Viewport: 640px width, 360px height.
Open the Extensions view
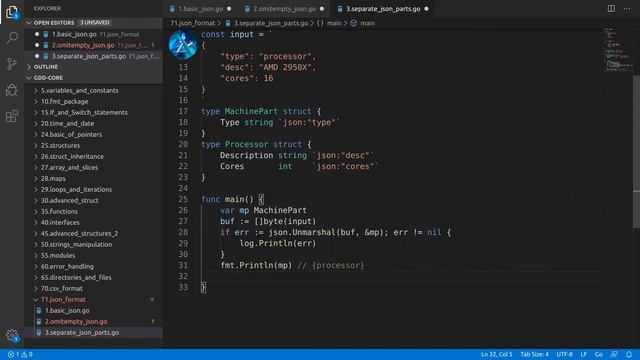[12, 116]
